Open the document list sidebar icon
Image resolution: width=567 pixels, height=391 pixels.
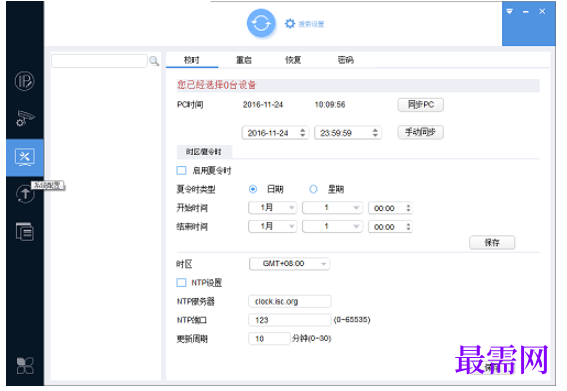click(25, 231)
